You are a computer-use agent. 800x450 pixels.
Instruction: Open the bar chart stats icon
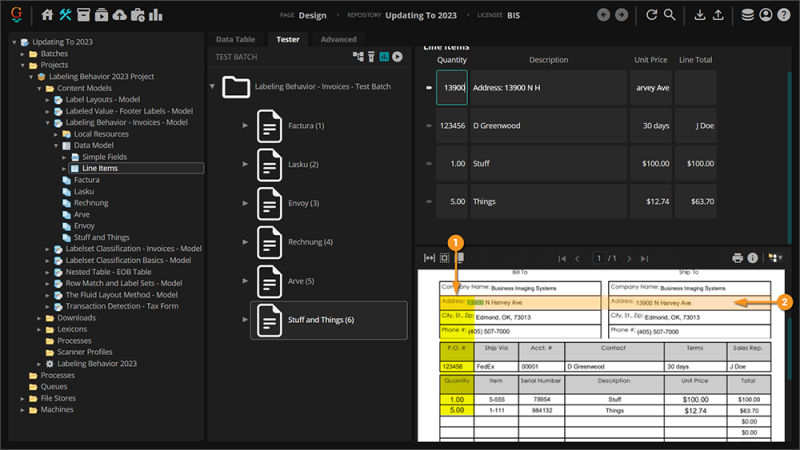(x=156, y=15)
